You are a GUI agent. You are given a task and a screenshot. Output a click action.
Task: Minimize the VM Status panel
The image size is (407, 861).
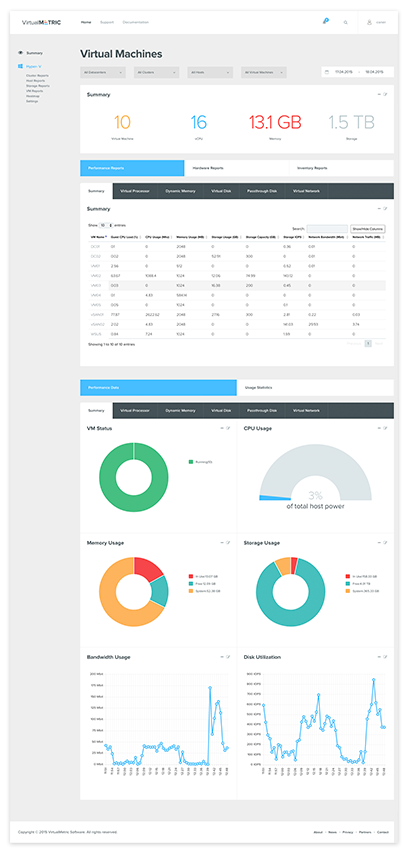pos(221,428)
